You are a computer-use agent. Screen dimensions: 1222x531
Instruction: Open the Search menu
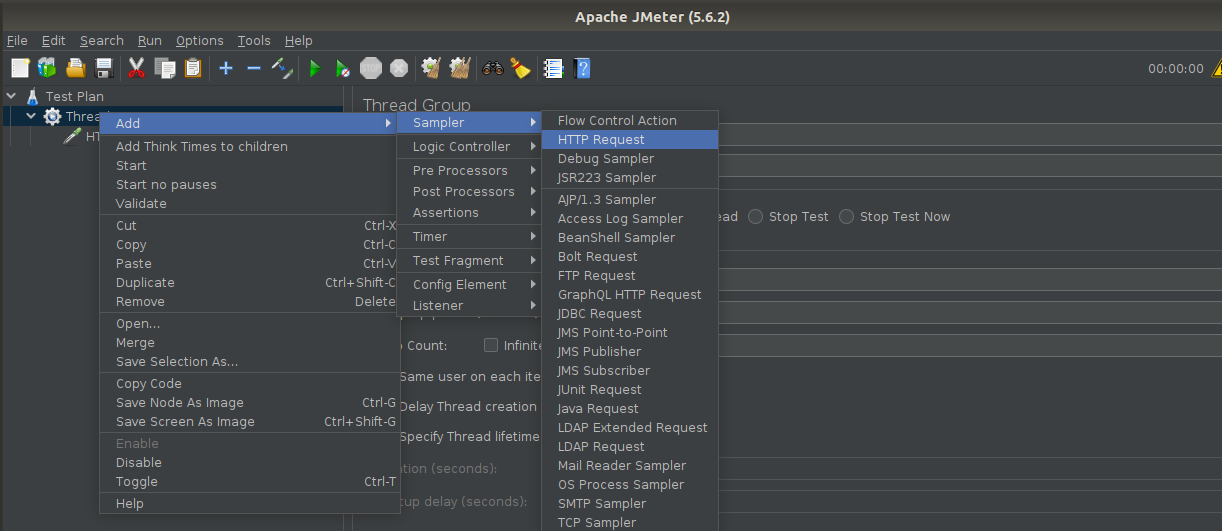[101, 40]
